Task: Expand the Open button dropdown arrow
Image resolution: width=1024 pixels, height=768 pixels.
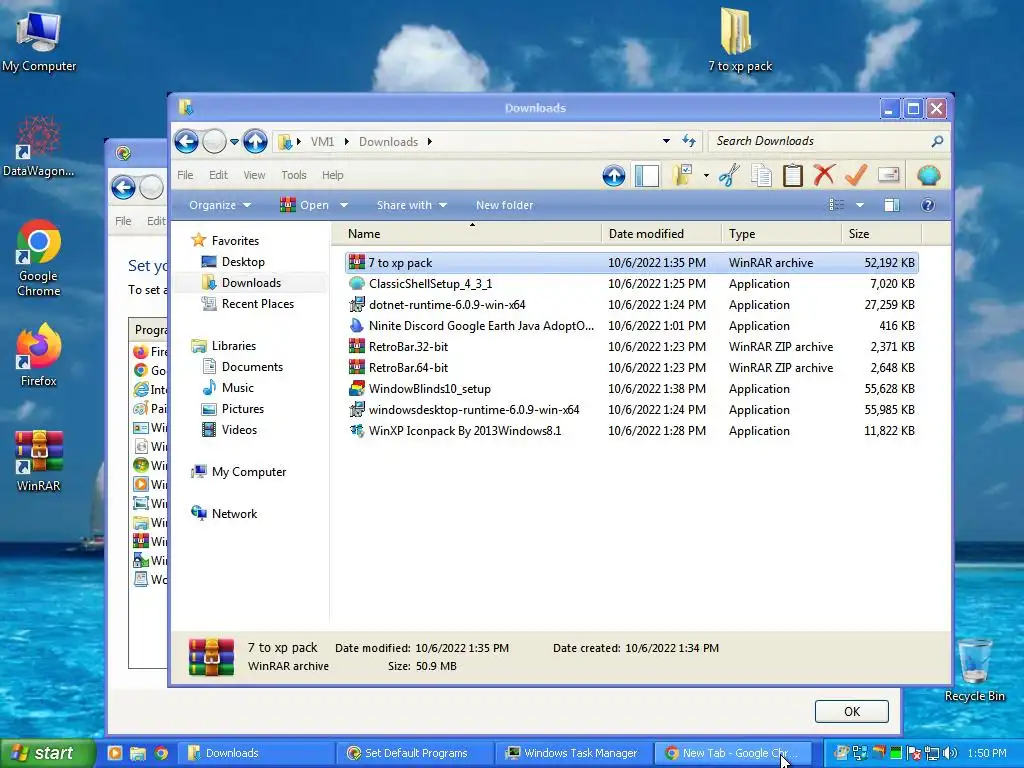Action: click(344, 205)
